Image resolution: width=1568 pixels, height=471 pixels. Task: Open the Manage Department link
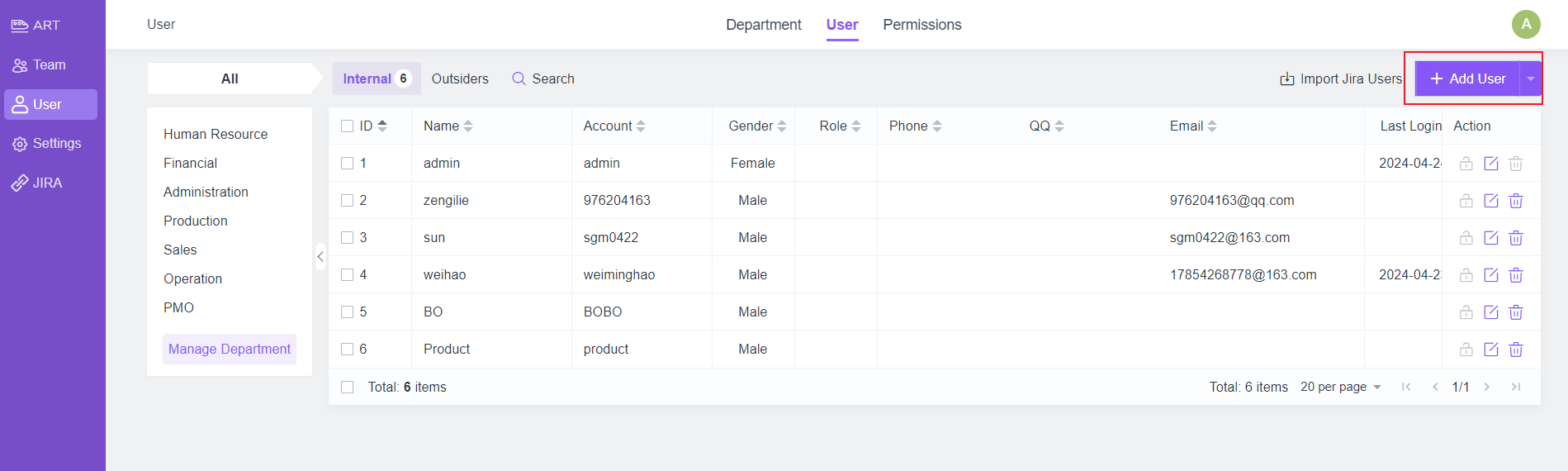230,349
